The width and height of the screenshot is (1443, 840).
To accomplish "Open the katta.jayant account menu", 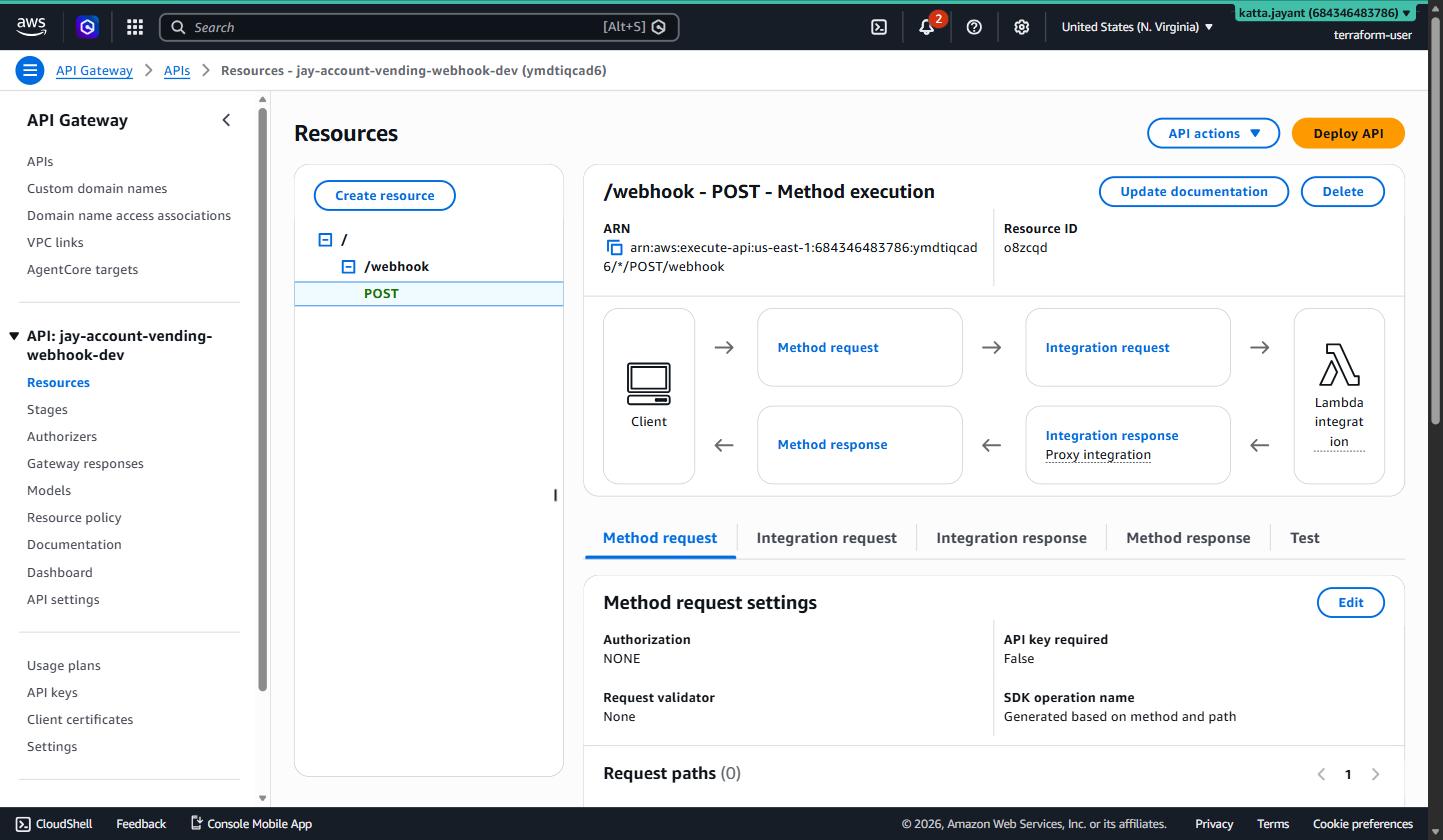I will [x=1325, y=13].
